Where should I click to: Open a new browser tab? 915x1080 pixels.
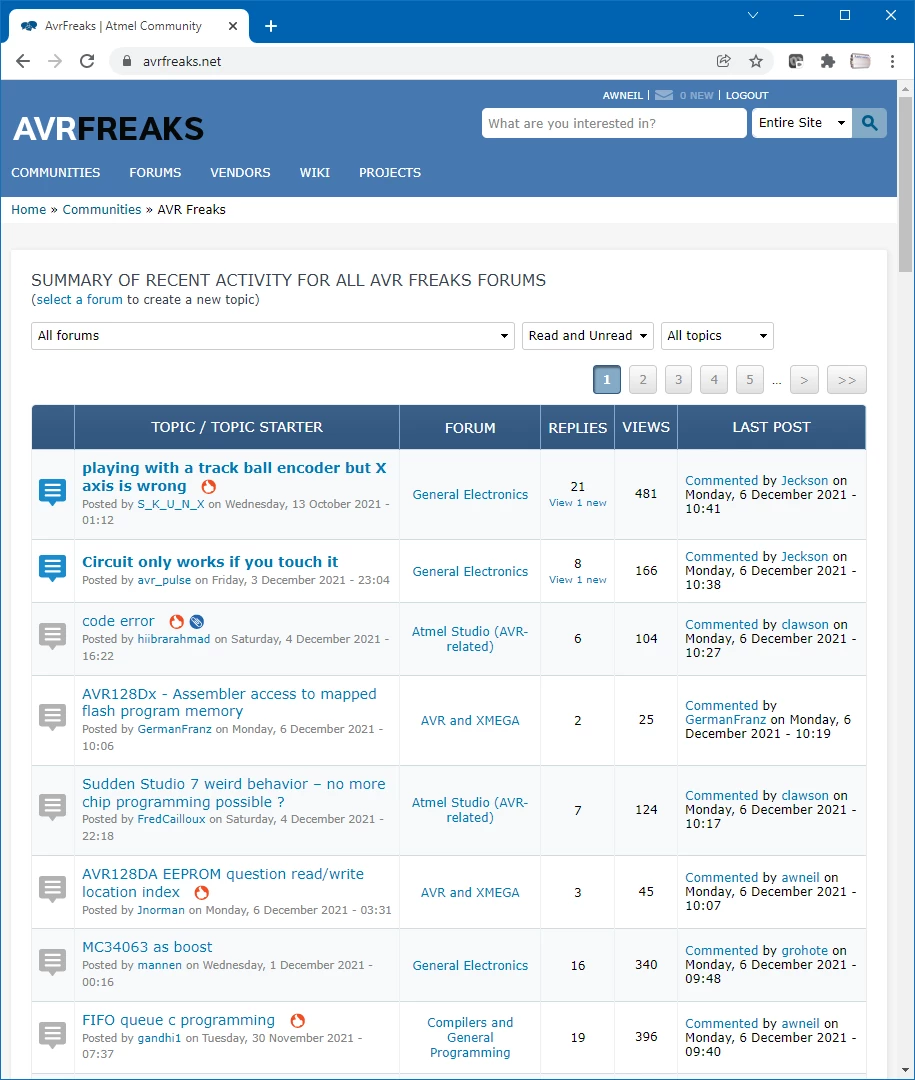pyautogui.click(x=271, y=26)
